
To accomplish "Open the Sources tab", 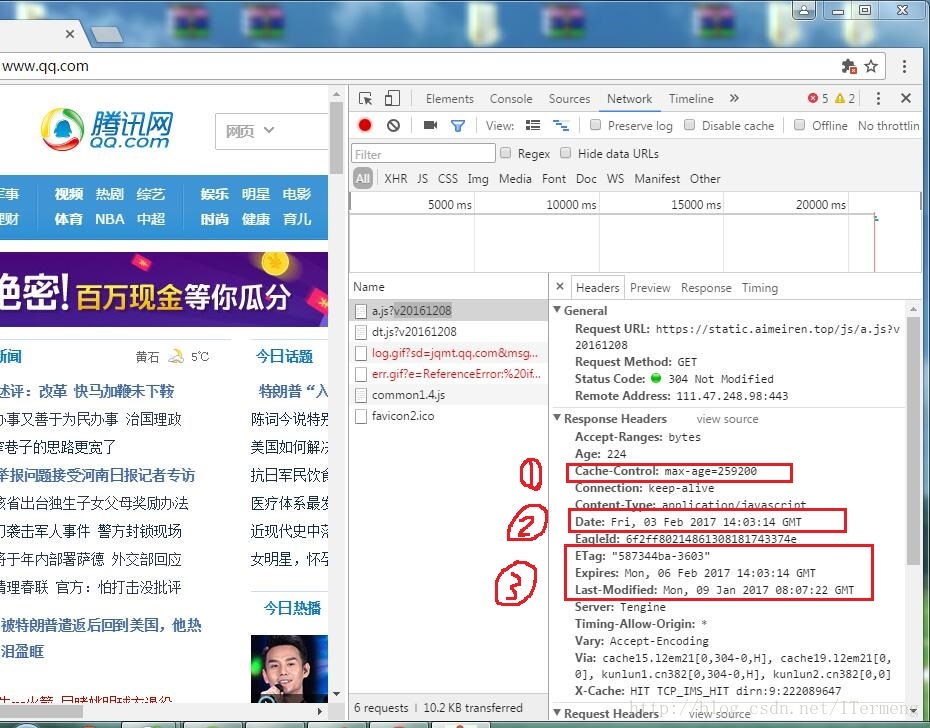I will (x=569, y=98).
